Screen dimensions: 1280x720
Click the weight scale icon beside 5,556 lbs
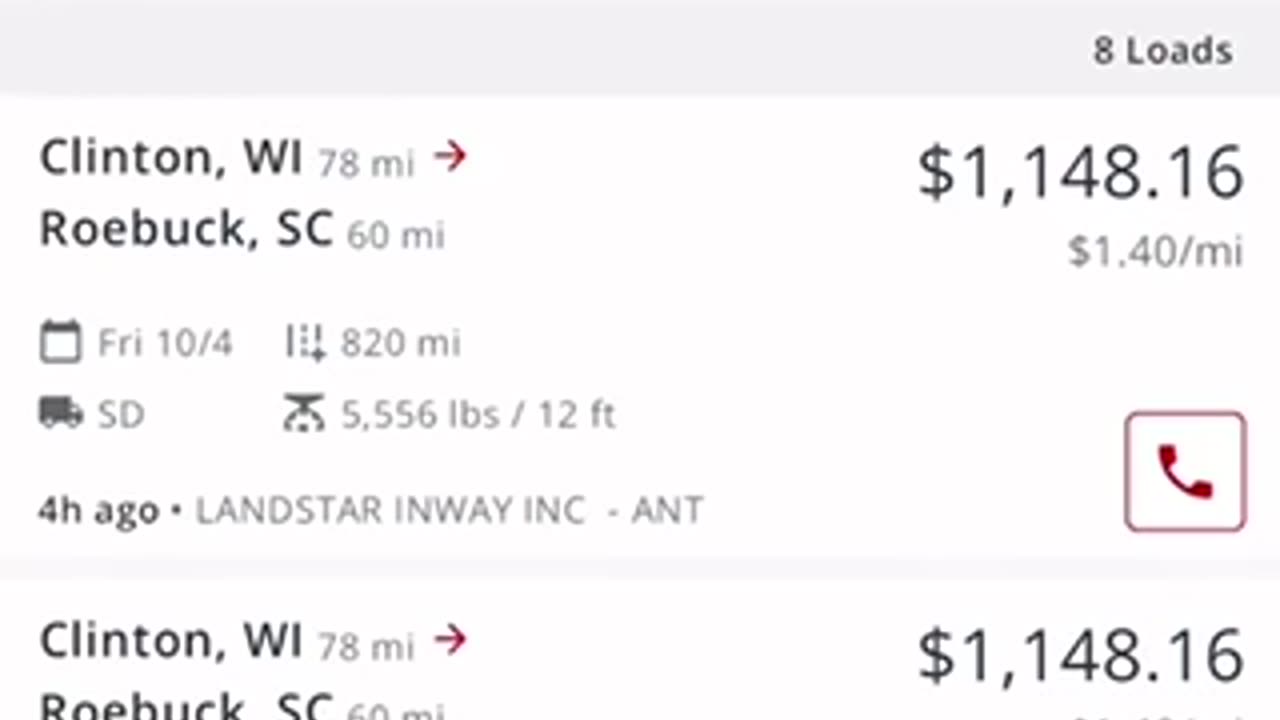coord(304,414)
